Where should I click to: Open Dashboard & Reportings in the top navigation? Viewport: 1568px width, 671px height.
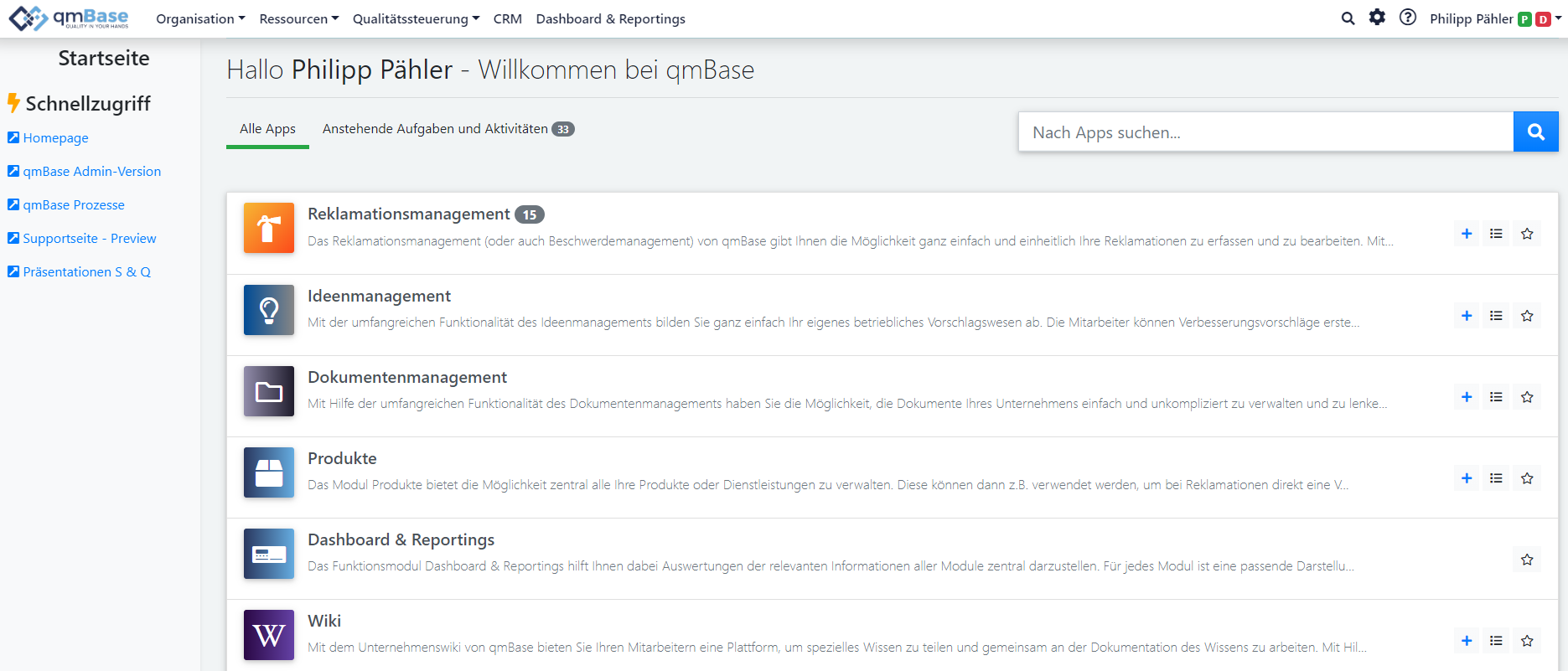point(611,18)
